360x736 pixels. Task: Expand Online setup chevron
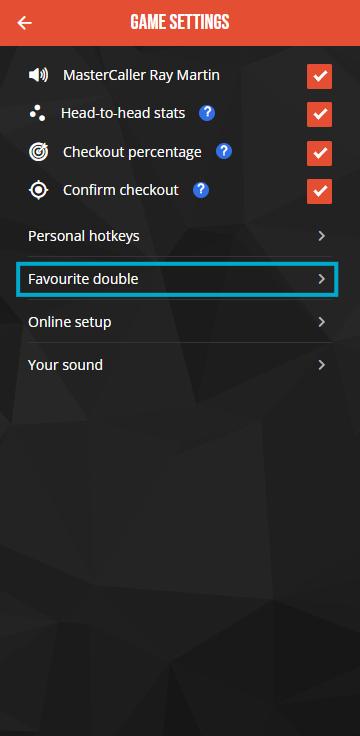point(322,322)
